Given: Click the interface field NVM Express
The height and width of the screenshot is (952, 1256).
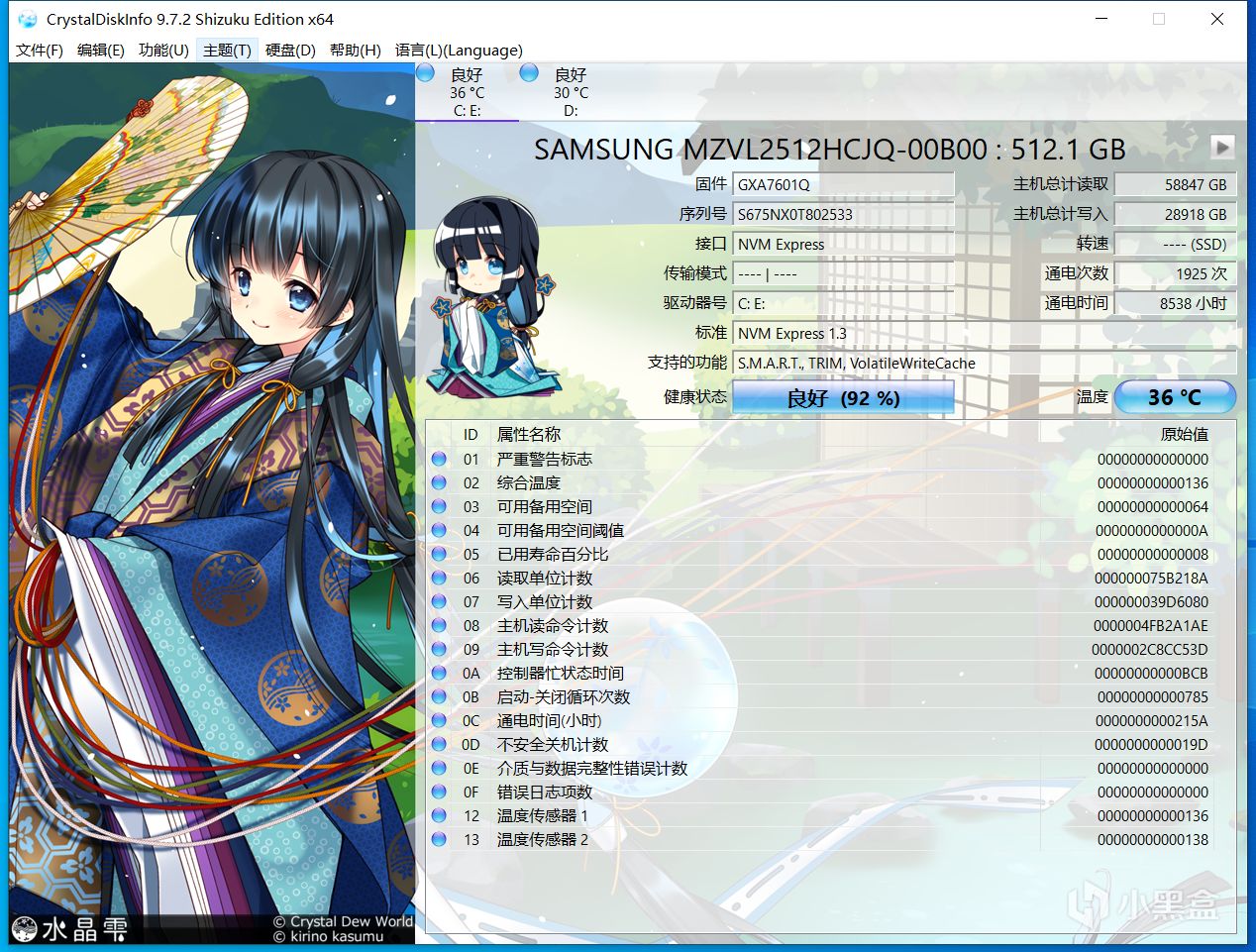Looking at the screenshot, I should (x=843, y=244).
